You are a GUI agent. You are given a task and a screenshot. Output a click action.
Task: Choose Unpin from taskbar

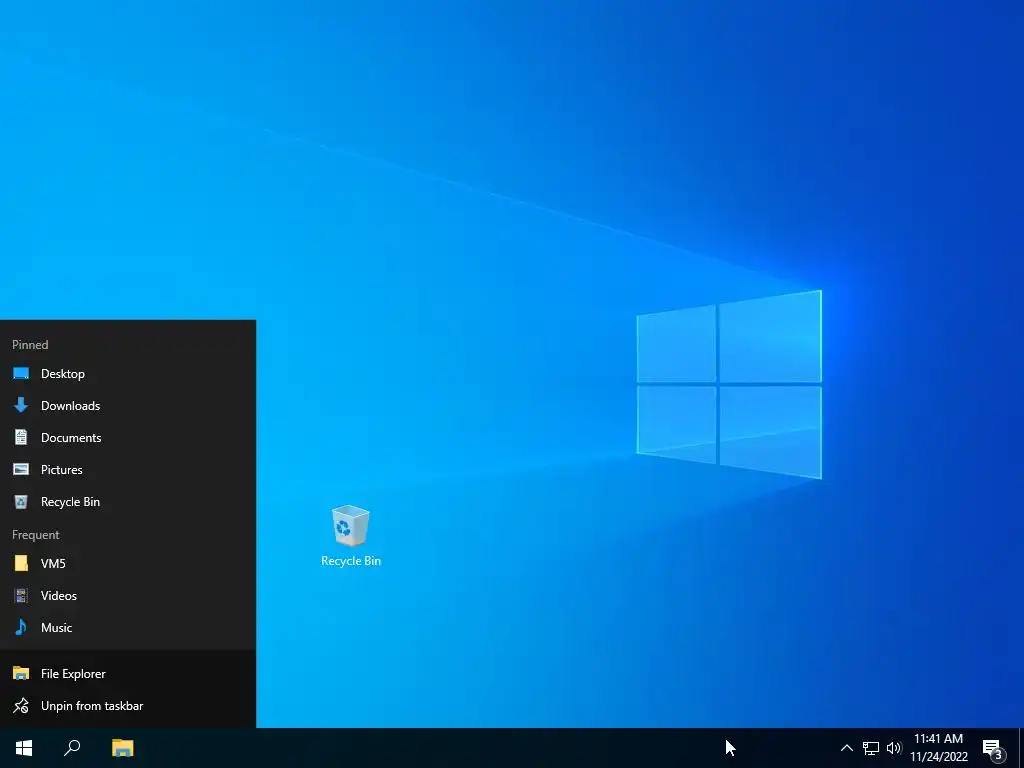point(128,705)
